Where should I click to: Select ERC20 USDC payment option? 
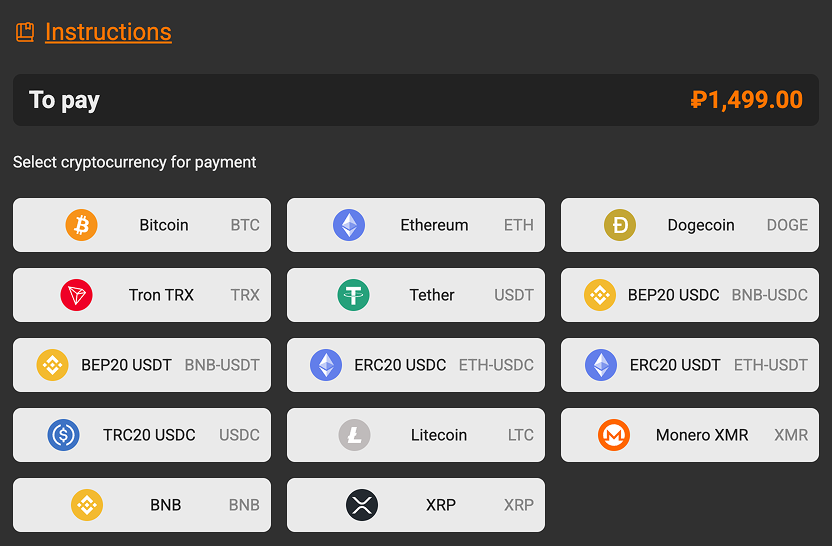[415, 365]
